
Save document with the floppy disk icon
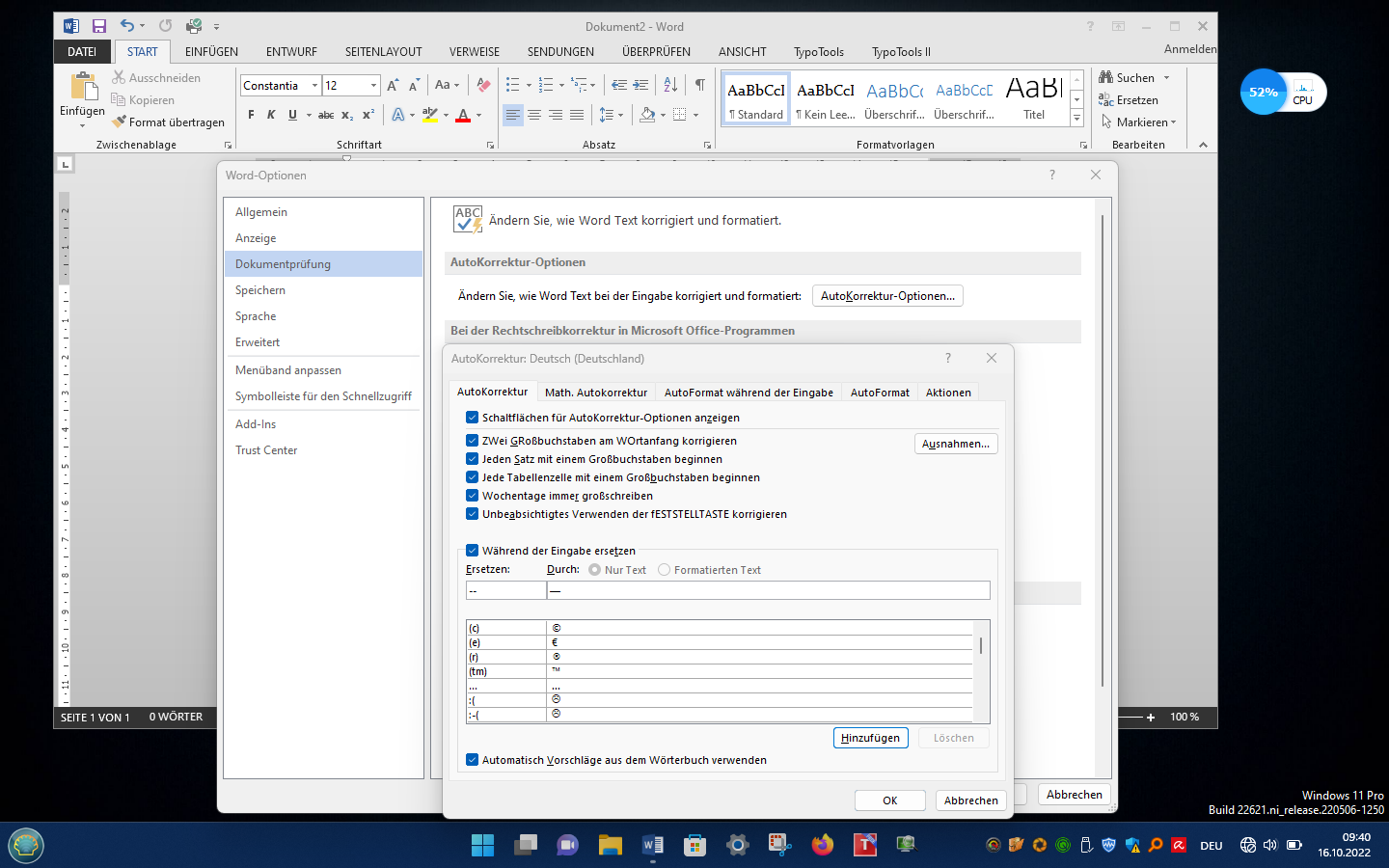tap(98, 26)
